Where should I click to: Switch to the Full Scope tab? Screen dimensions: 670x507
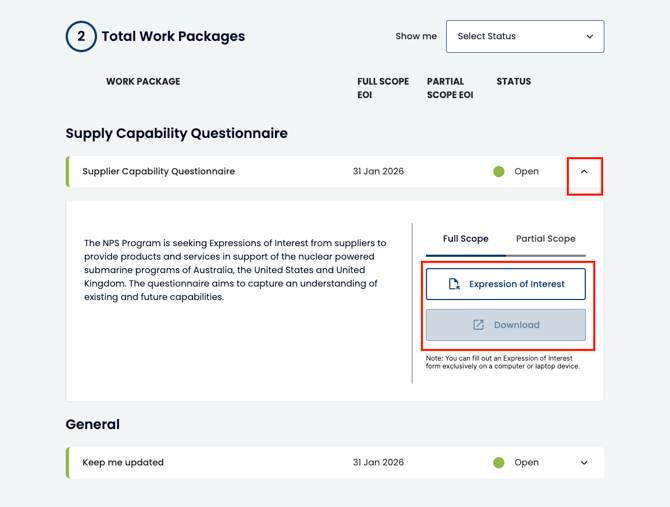point(465,239)
